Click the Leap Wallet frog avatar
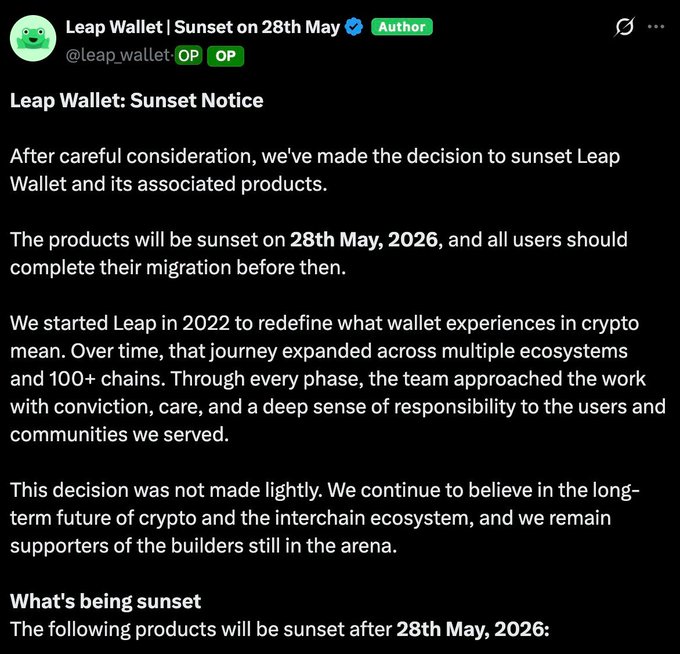The width and height of the screenshot is (680, 654). (32, 39)
